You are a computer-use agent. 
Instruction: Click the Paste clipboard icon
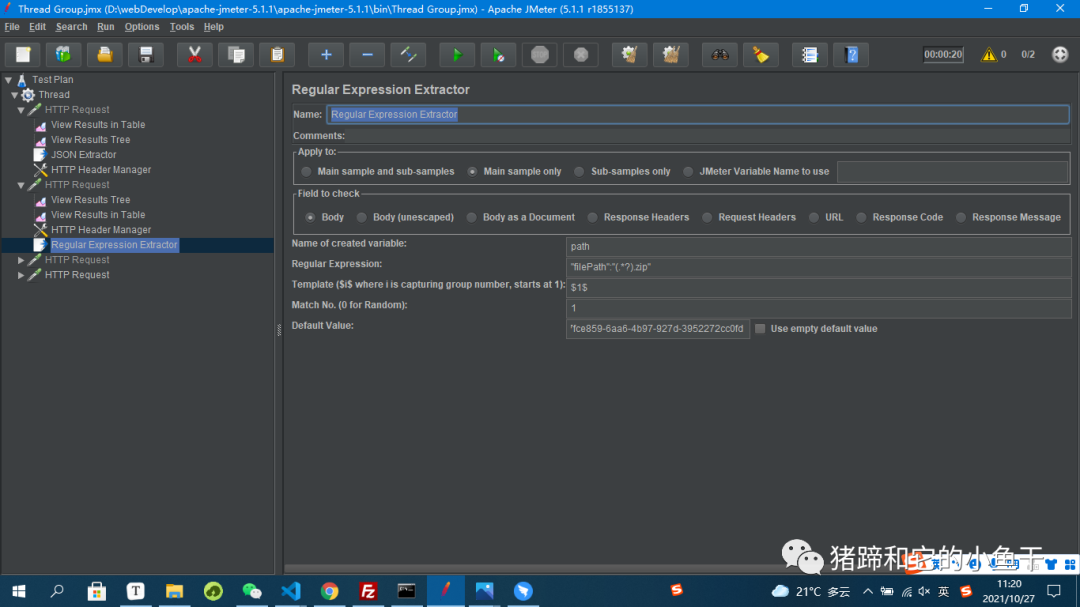pos(277,54)
